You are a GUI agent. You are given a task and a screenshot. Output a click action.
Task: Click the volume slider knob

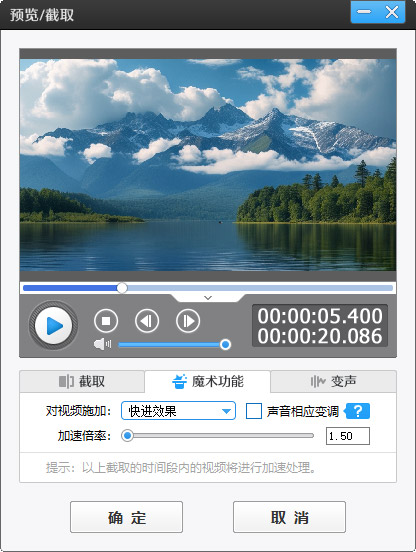click(x=225, y=344)
